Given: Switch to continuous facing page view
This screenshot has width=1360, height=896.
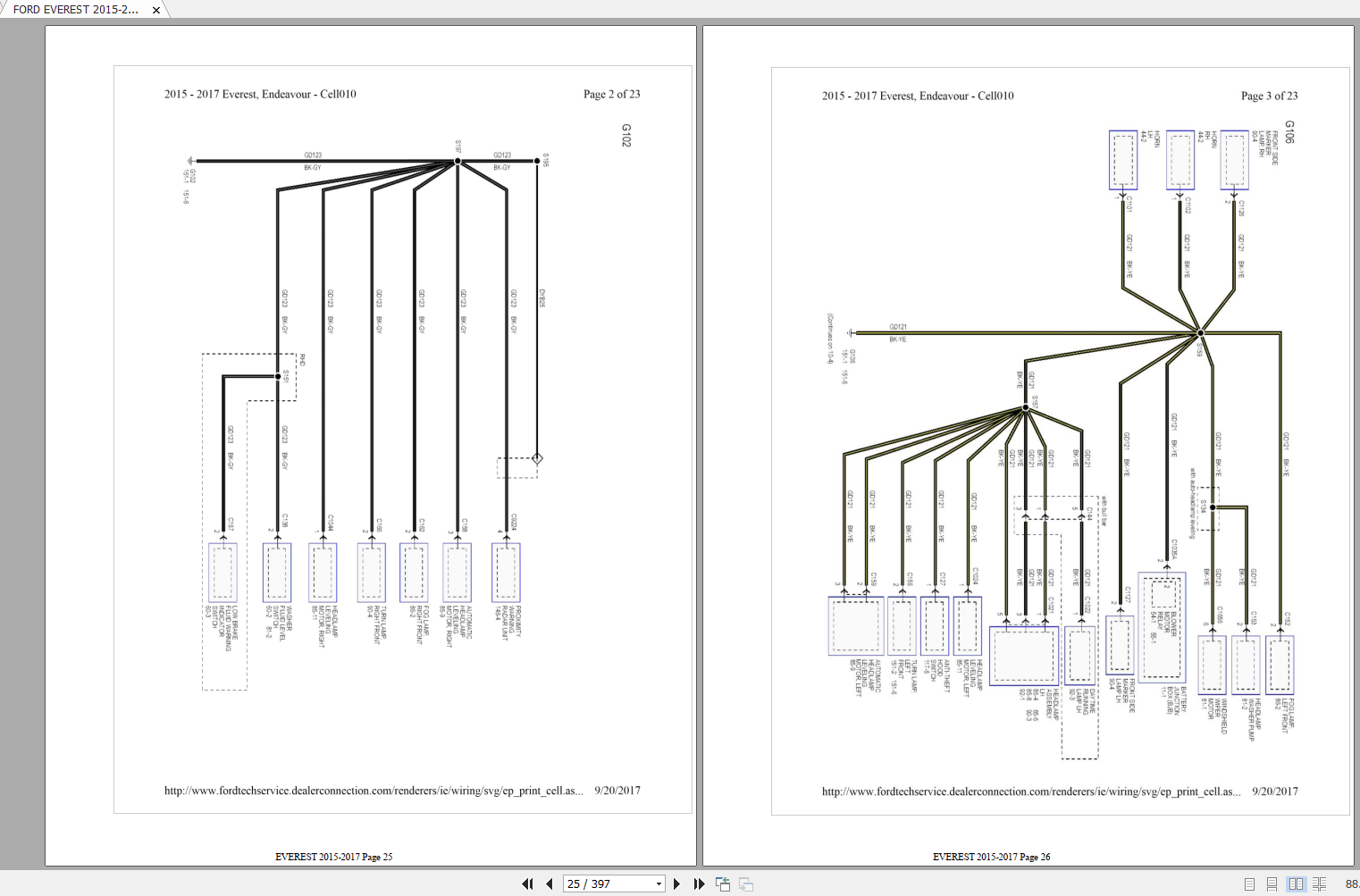Looking at the screenshot, I should click(1319, 883).
